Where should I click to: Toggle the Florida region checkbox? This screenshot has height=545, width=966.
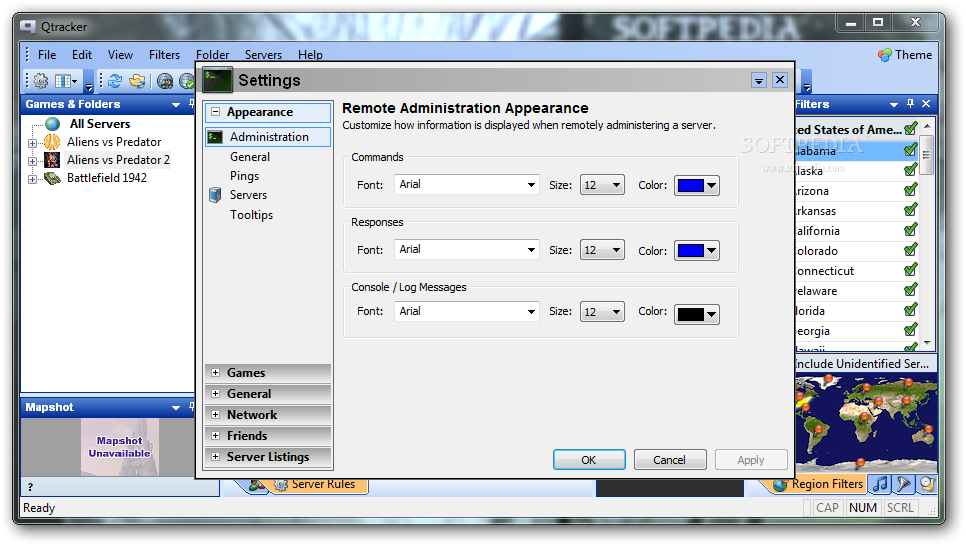[x=911, y=310]
